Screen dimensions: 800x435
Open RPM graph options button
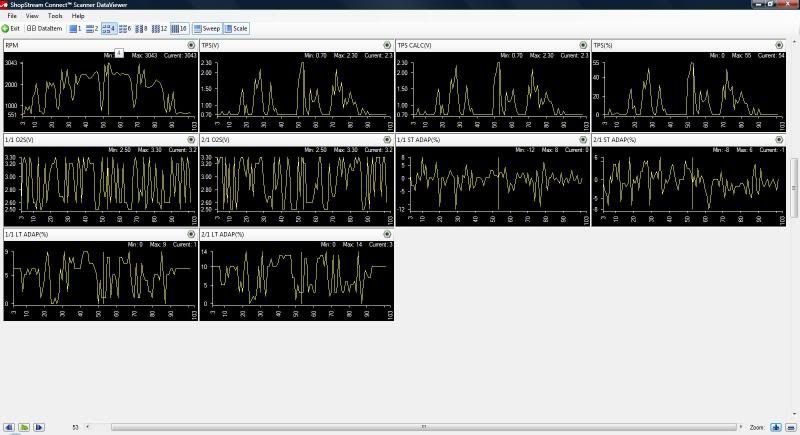point(191,45)
